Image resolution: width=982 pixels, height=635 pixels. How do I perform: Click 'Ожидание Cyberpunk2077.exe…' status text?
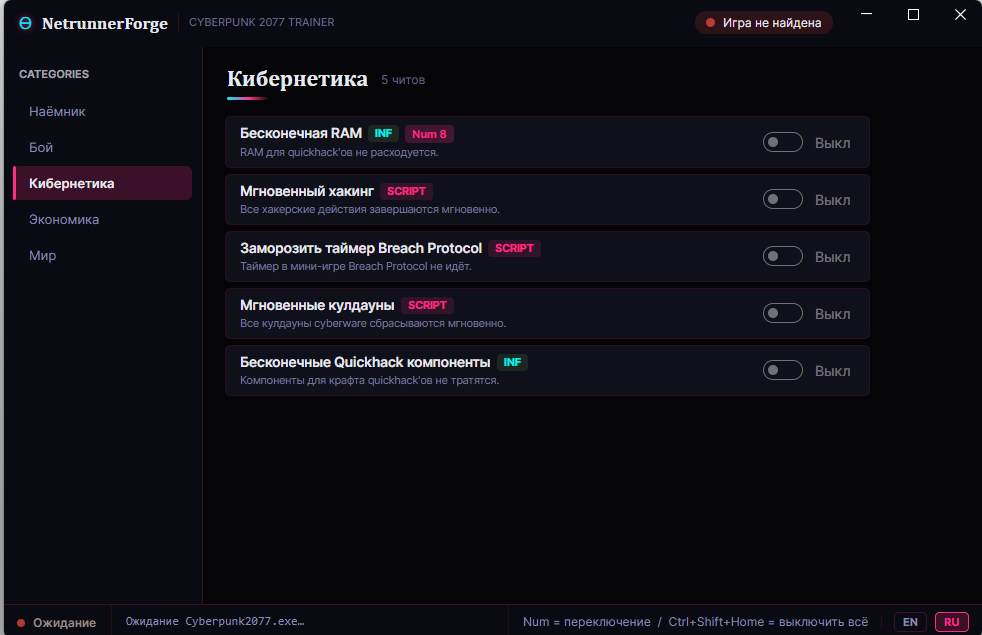click(x=215, y=621)
